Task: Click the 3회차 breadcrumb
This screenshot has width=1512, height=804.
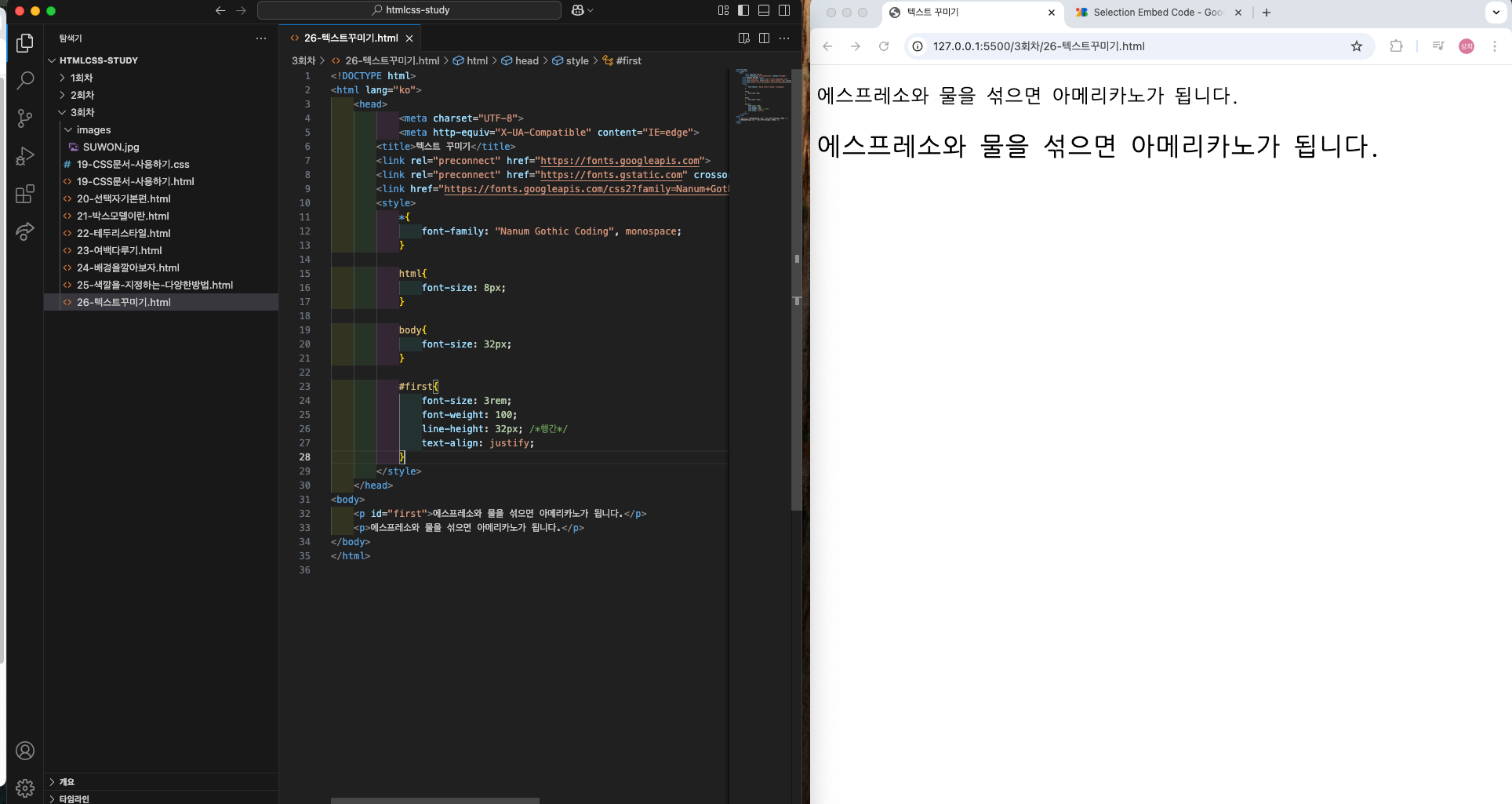Action: (303, 60)
